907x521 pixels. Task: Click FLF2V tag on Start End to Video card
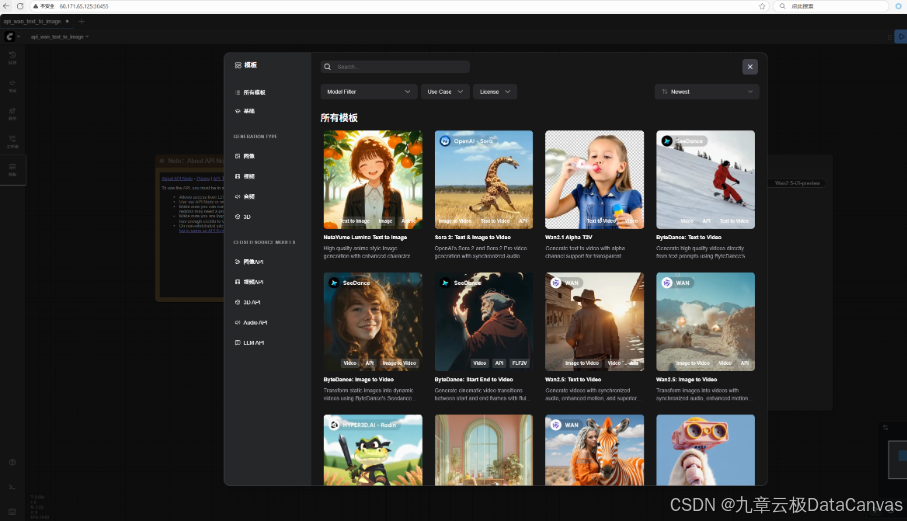pyautogui.click(x=519, y=363)
